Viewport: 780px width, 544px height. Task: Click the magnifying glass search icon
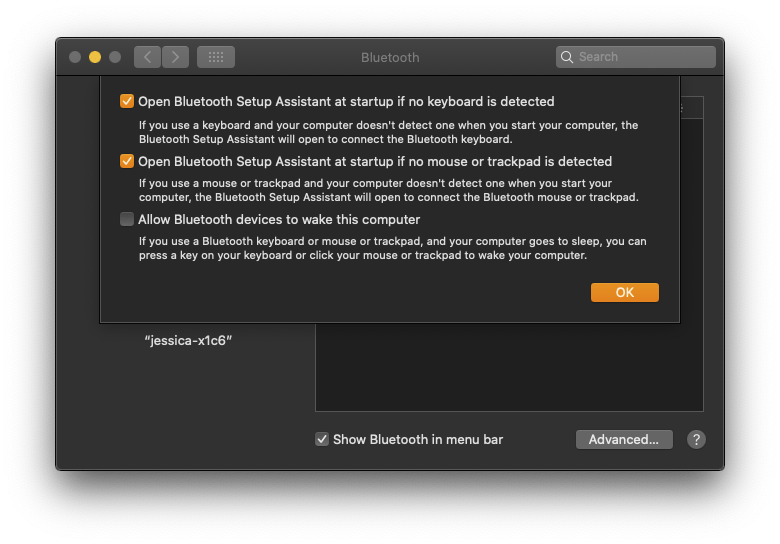tap(568, 57)
